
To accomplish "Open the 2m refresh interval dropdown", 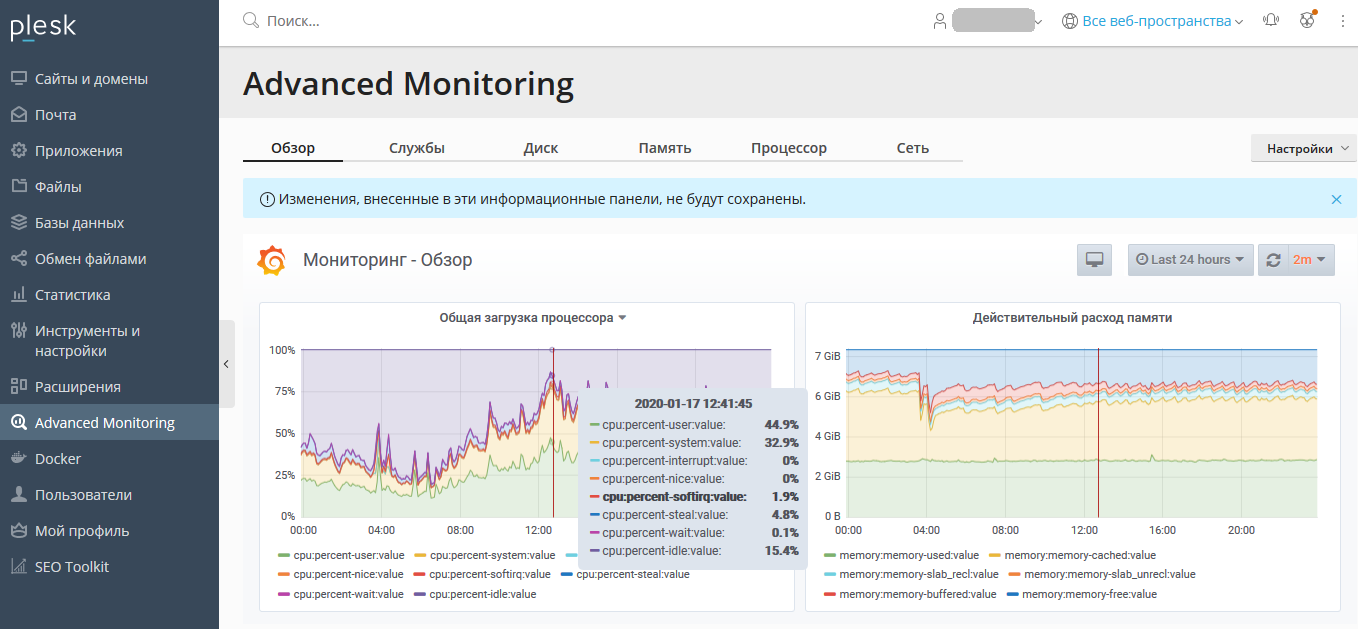I will coord(1312,260).
